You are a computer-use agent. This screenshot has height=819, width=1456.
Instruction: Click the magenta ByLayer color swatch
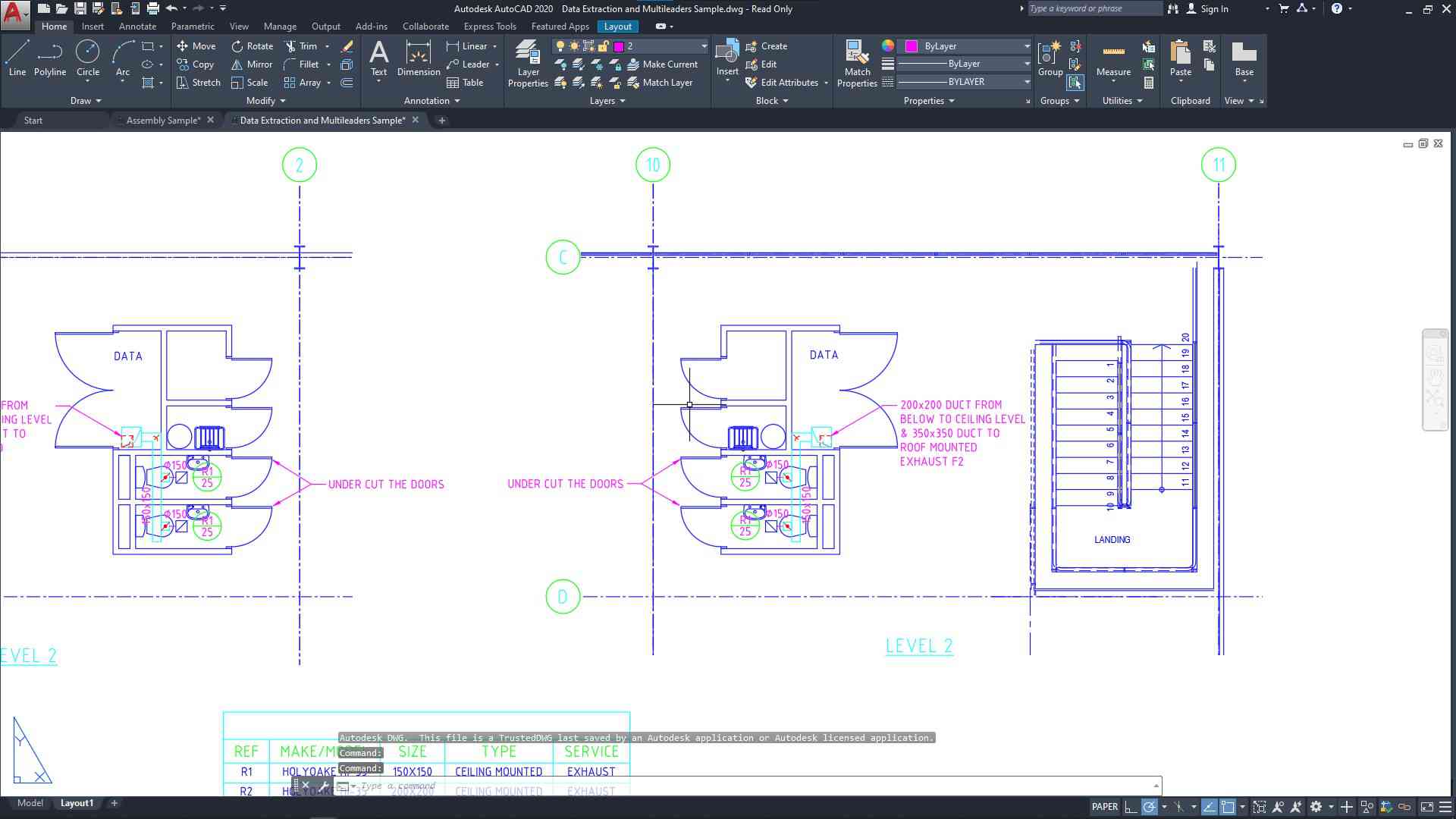tap(912, 46)
